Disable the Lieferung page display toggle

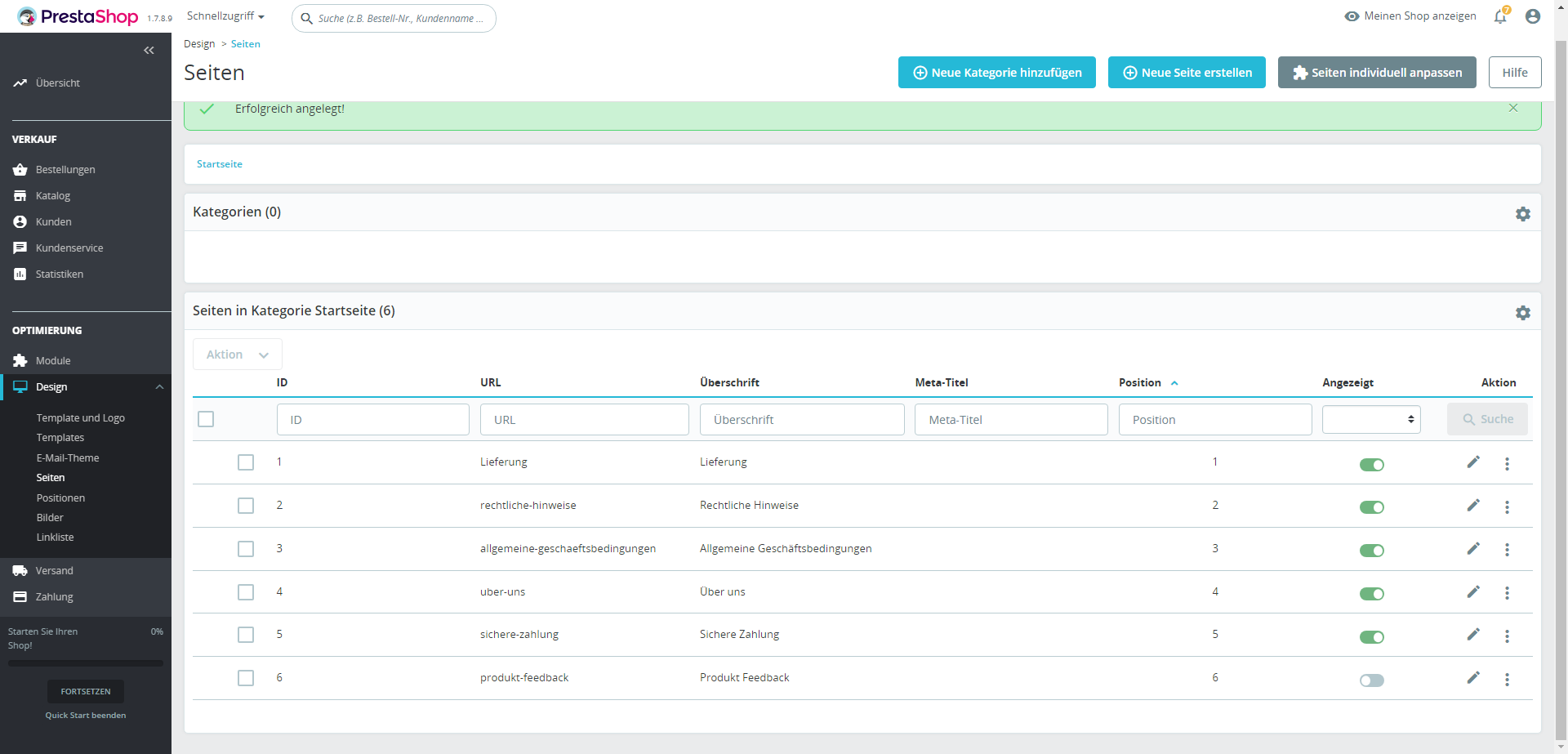[1372, 465]
